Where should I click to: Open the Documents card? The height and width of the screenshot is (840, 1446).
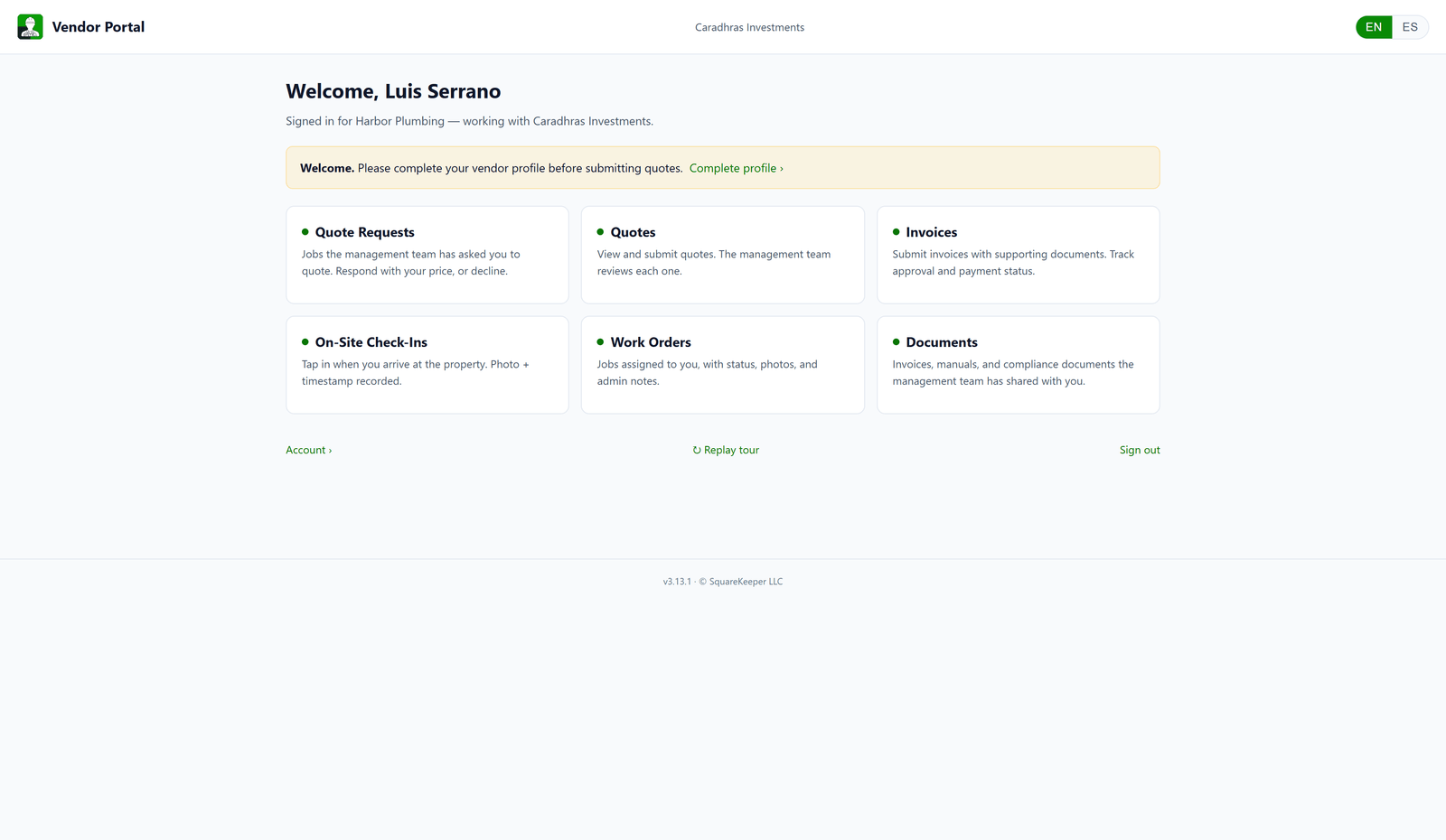(x=1019, y=365)
